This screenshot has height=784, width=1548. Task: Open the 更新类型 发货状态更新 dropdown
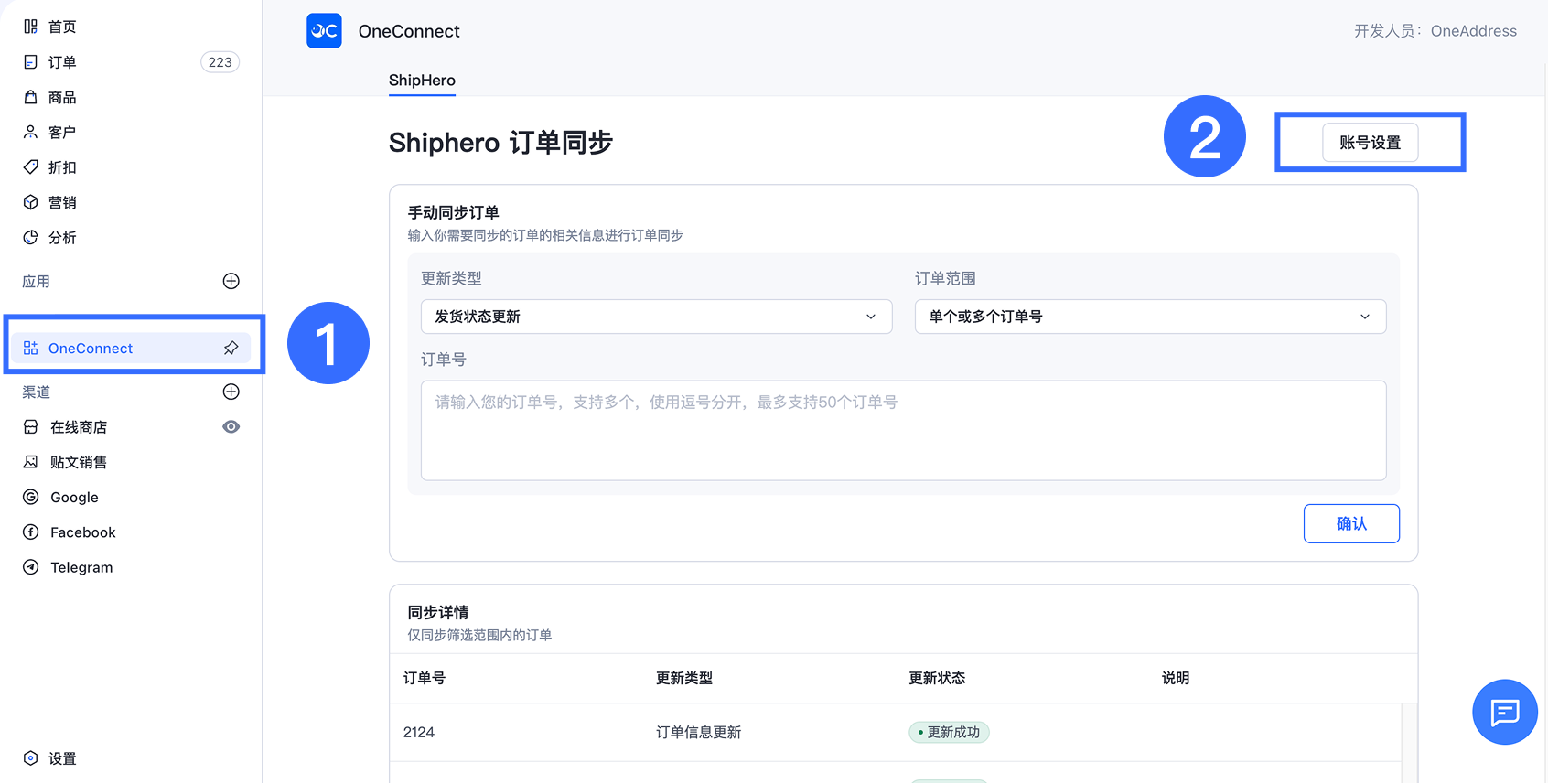pos(656,317)
